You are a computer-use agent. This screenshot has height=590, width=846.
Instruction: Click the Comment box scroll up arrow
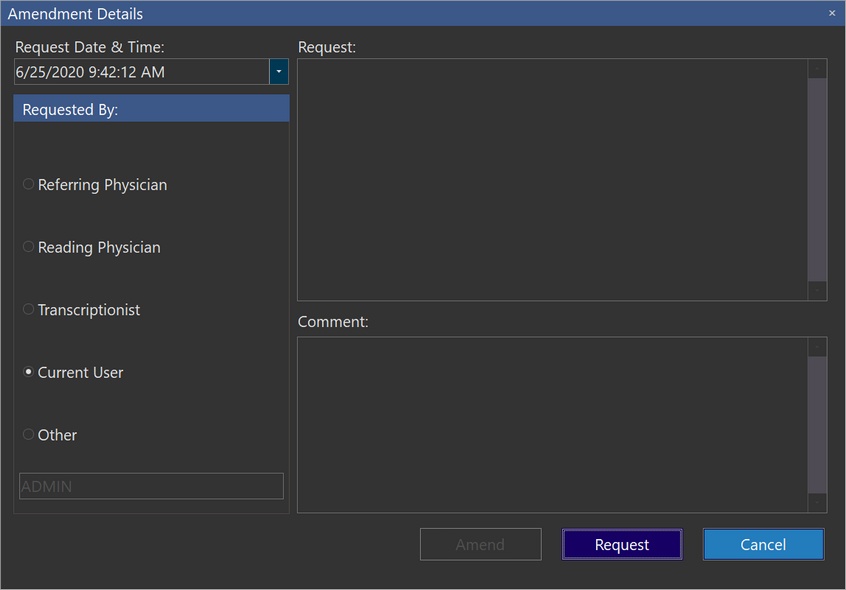(817, 347)
